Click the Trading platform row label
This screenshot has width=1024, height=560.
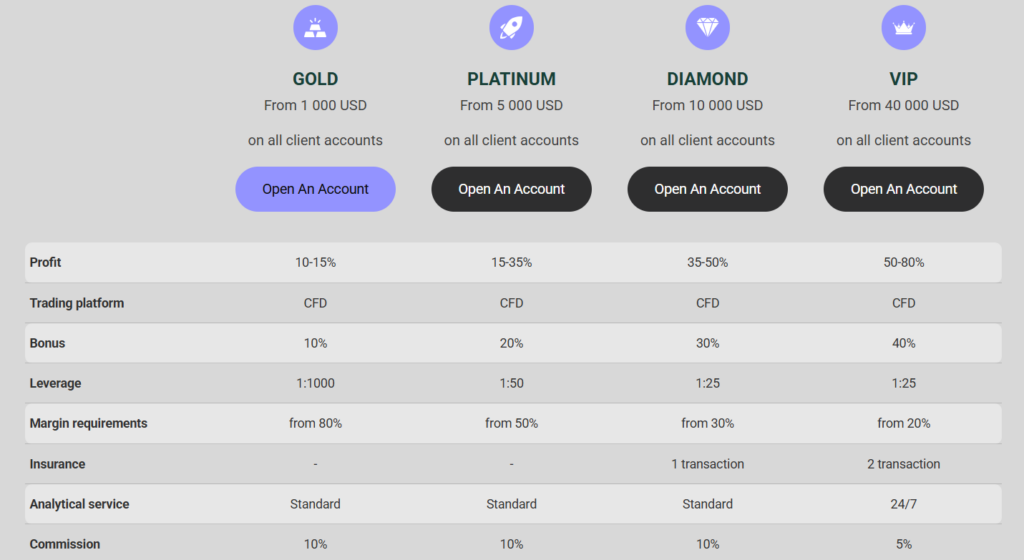77,303
